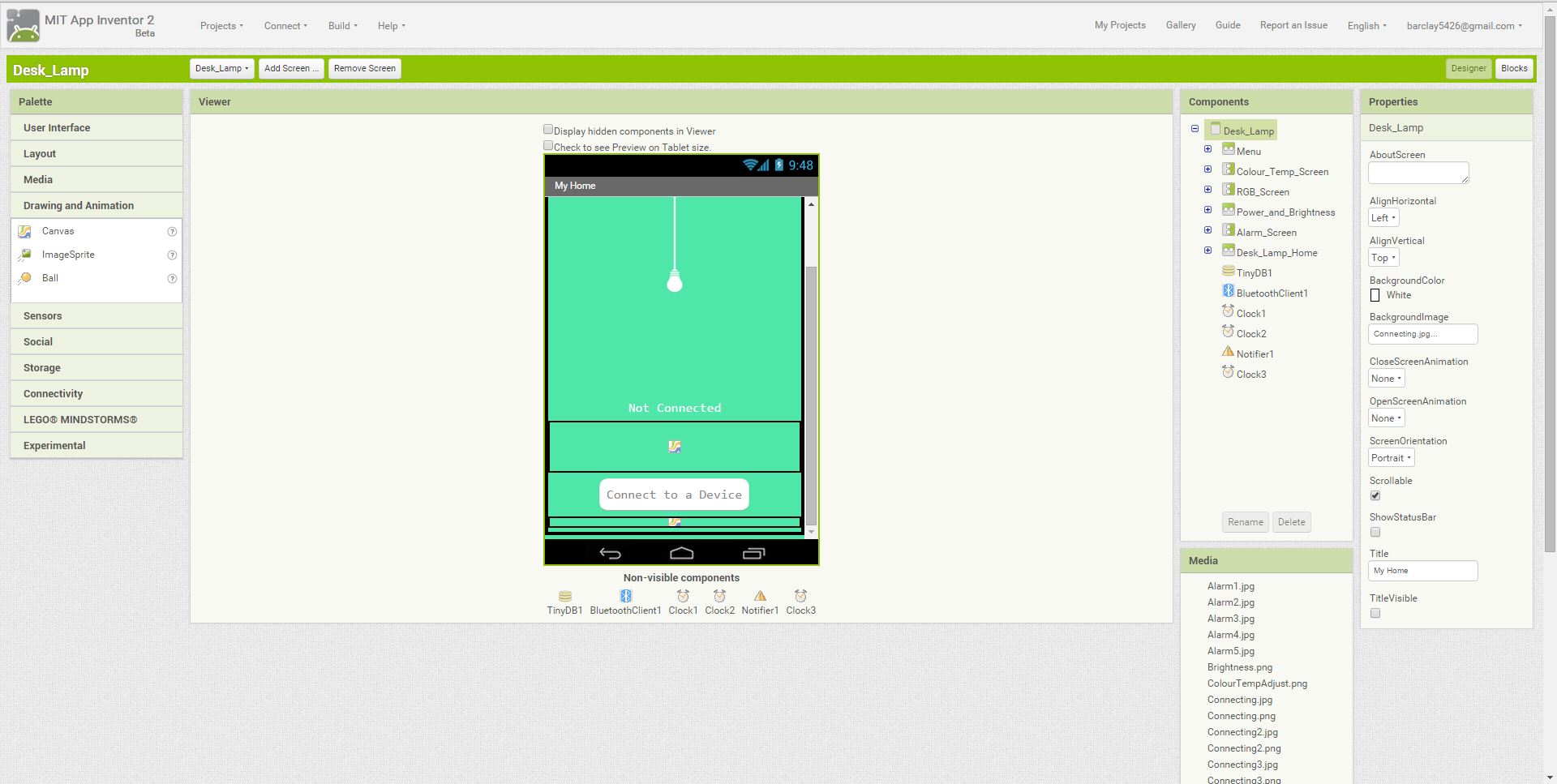Screen dimensions: 1557x784
Task: Click the Report an Issue link
Action: [x=1293, y=25]
